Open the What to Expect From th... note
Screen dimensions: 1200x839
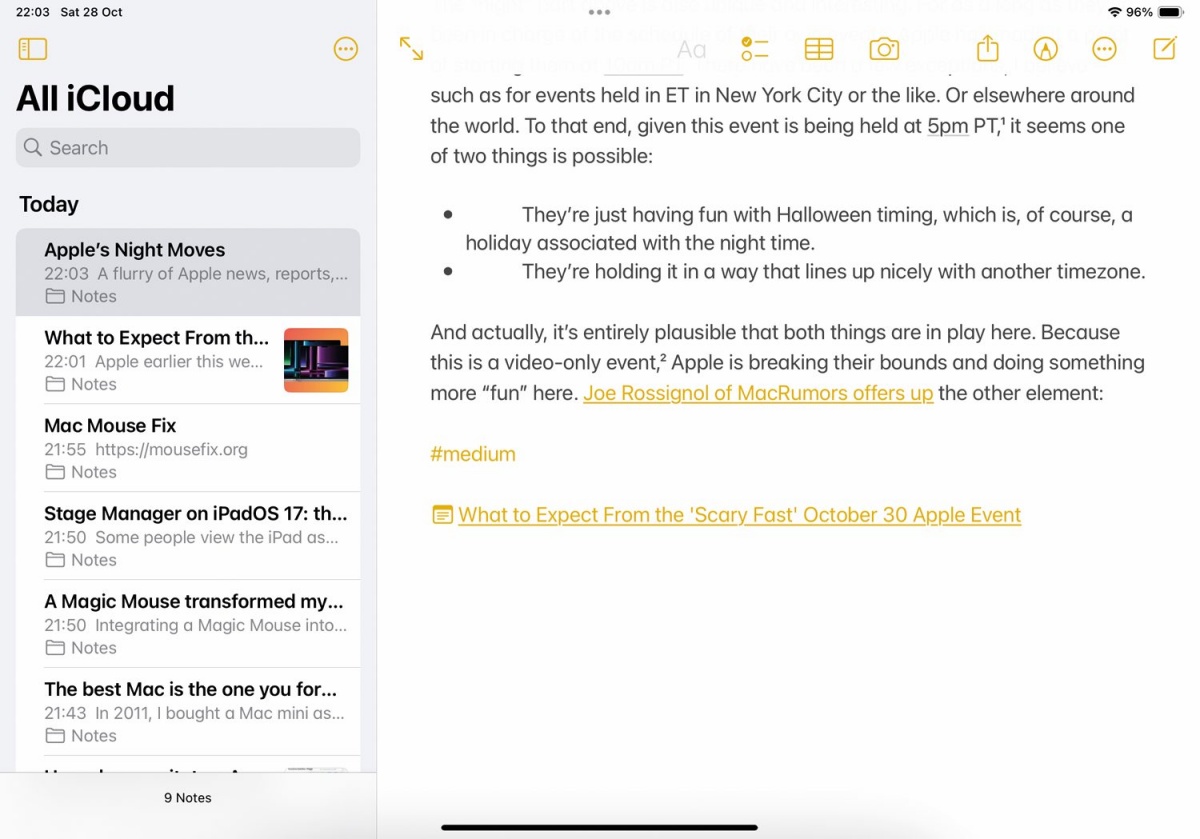(x=188, y=360)
